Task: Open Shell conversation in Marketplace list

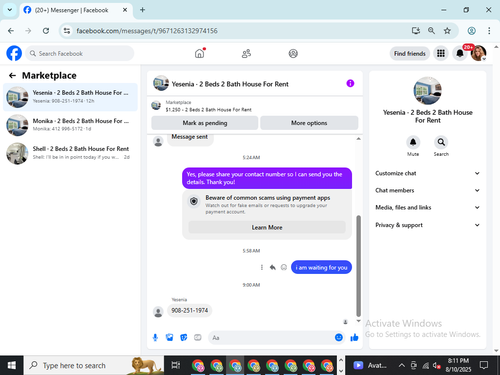Action: point(70,153)
